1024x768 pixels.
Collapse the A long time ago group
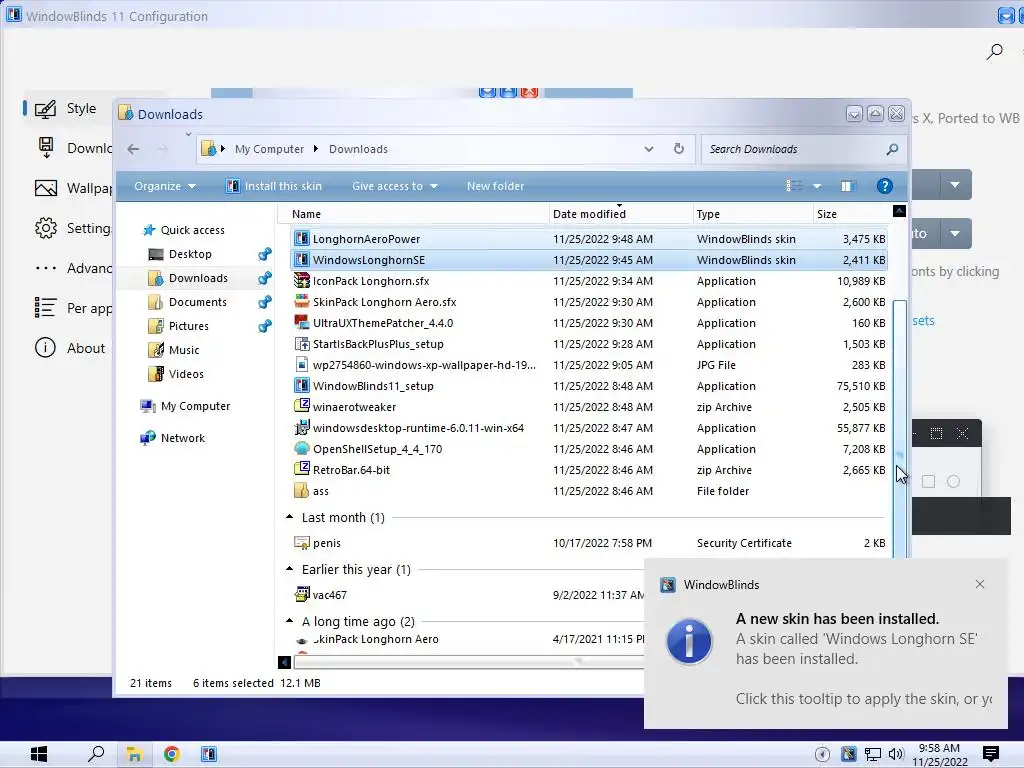click(289, 621)
